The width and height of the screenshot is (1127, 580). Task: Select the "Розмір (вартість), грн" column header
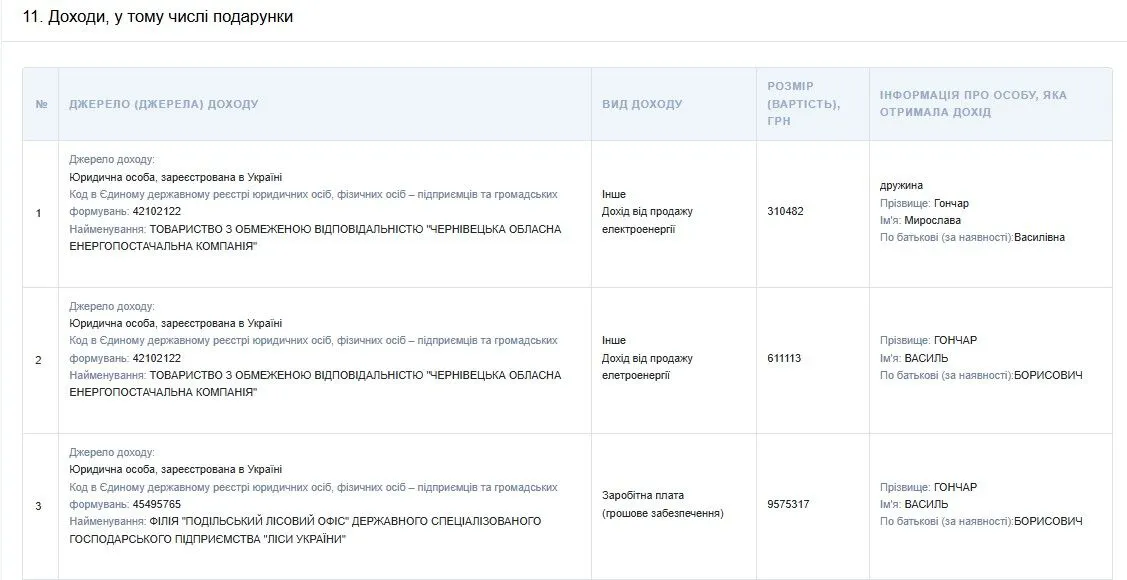click(804, 104)
